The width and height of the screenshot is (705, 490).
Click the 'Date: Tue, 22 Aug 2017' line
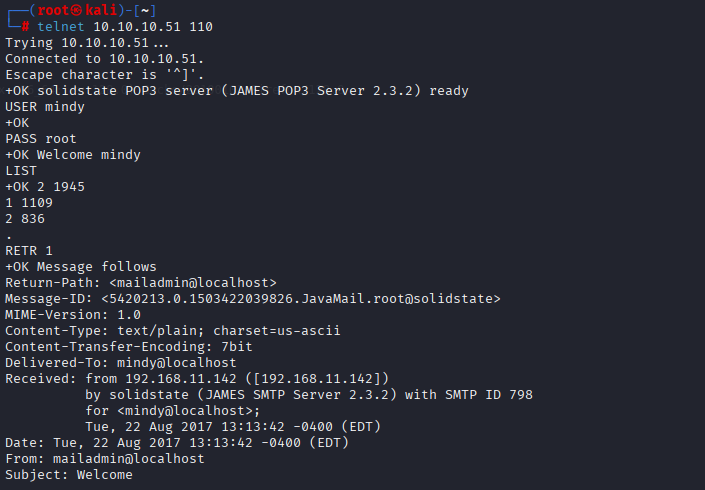tap(177, 443)
